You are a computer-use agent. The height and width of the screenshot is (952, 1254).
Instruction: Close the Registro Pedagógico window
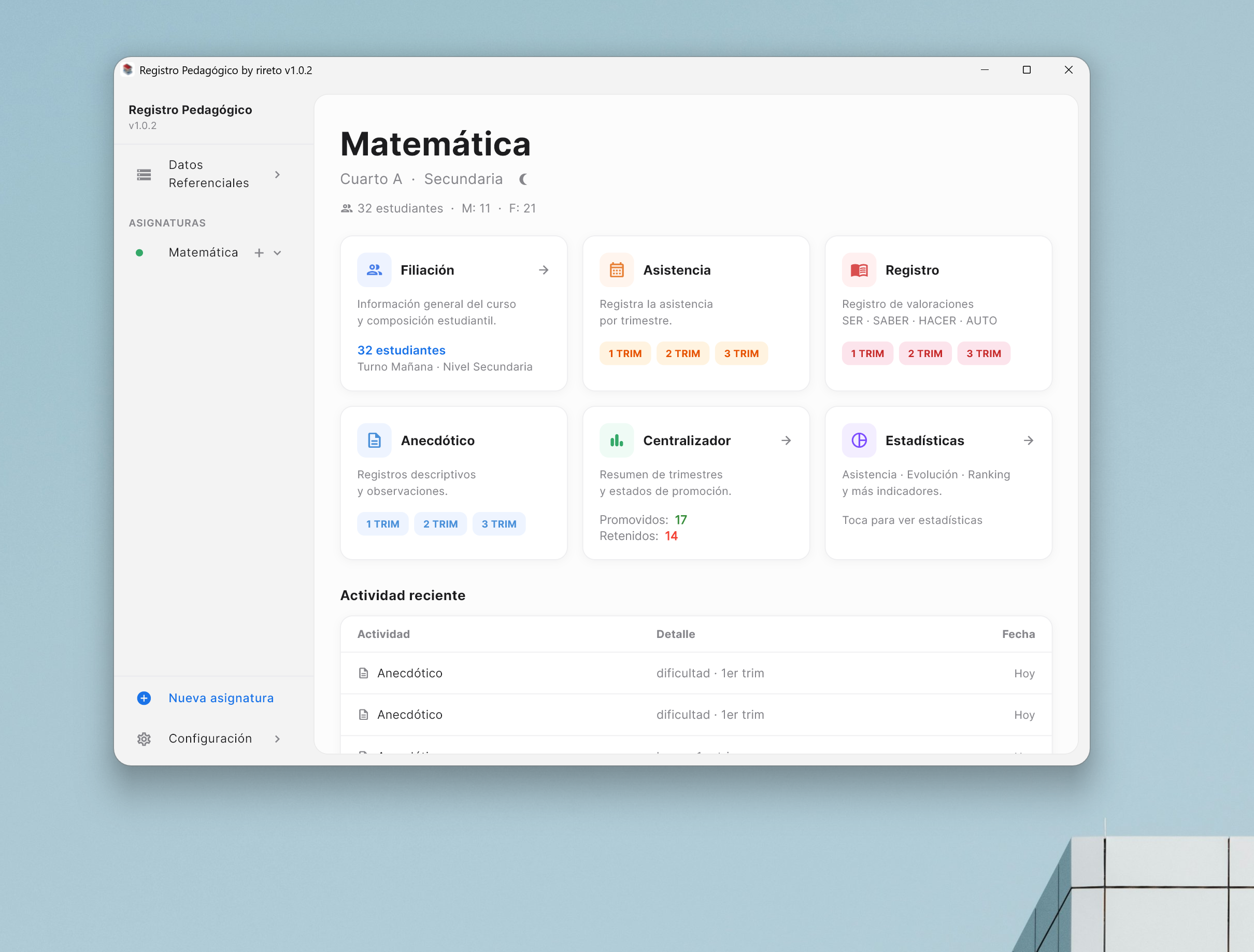[1068, 70]
